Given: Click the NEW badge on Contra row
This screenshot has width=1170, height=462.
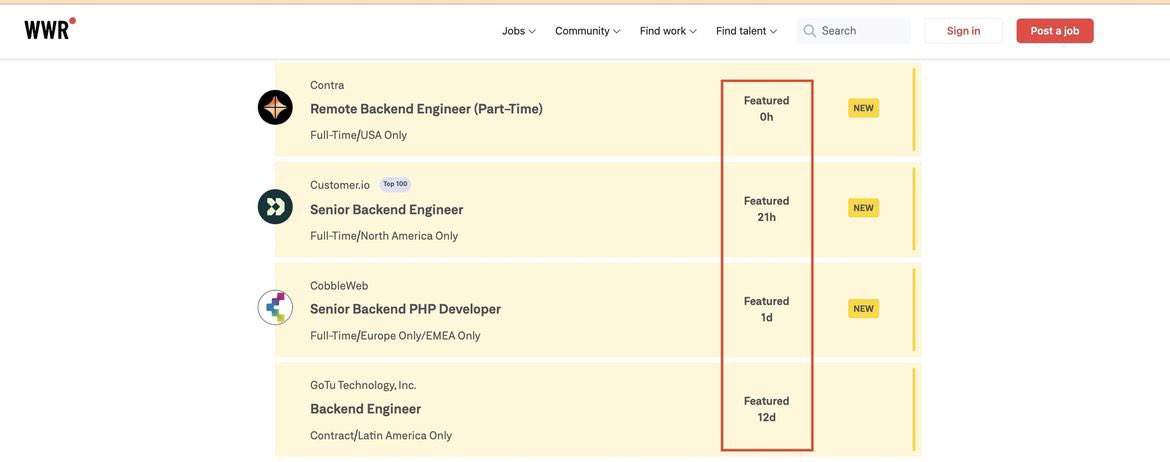Looking at the screenshot, I should 863,108.
